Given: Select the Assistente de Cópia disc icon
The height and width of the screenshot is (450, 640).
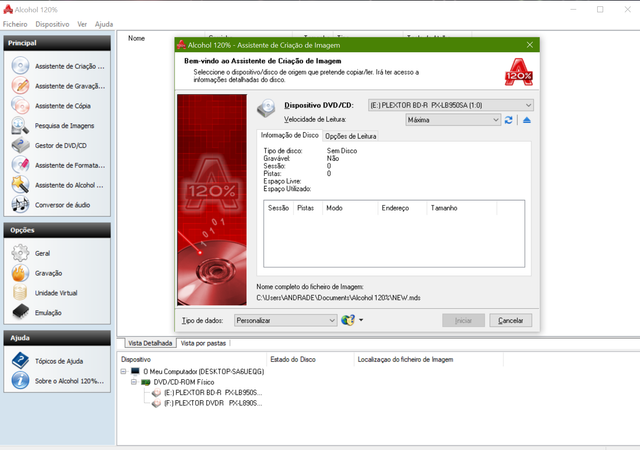Looking at the screenshot, I should point(20,105).
